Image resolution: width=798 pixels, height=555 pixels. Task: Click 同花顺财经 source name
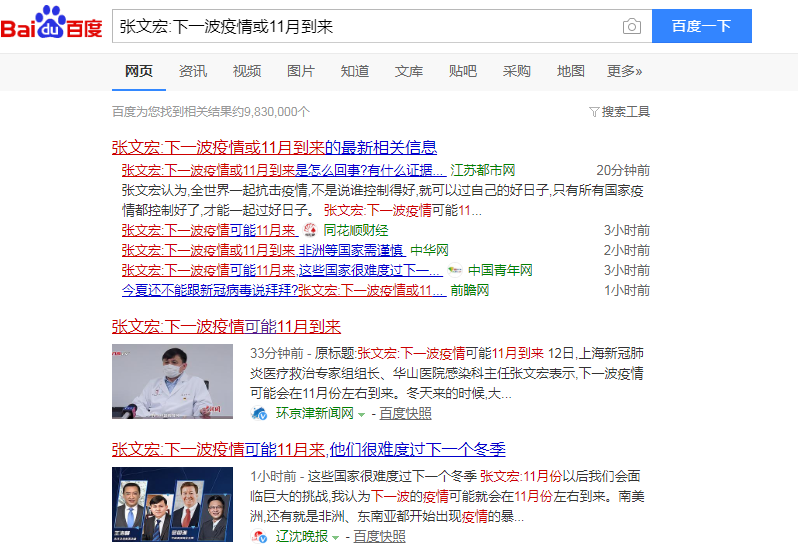pos(356,230)
